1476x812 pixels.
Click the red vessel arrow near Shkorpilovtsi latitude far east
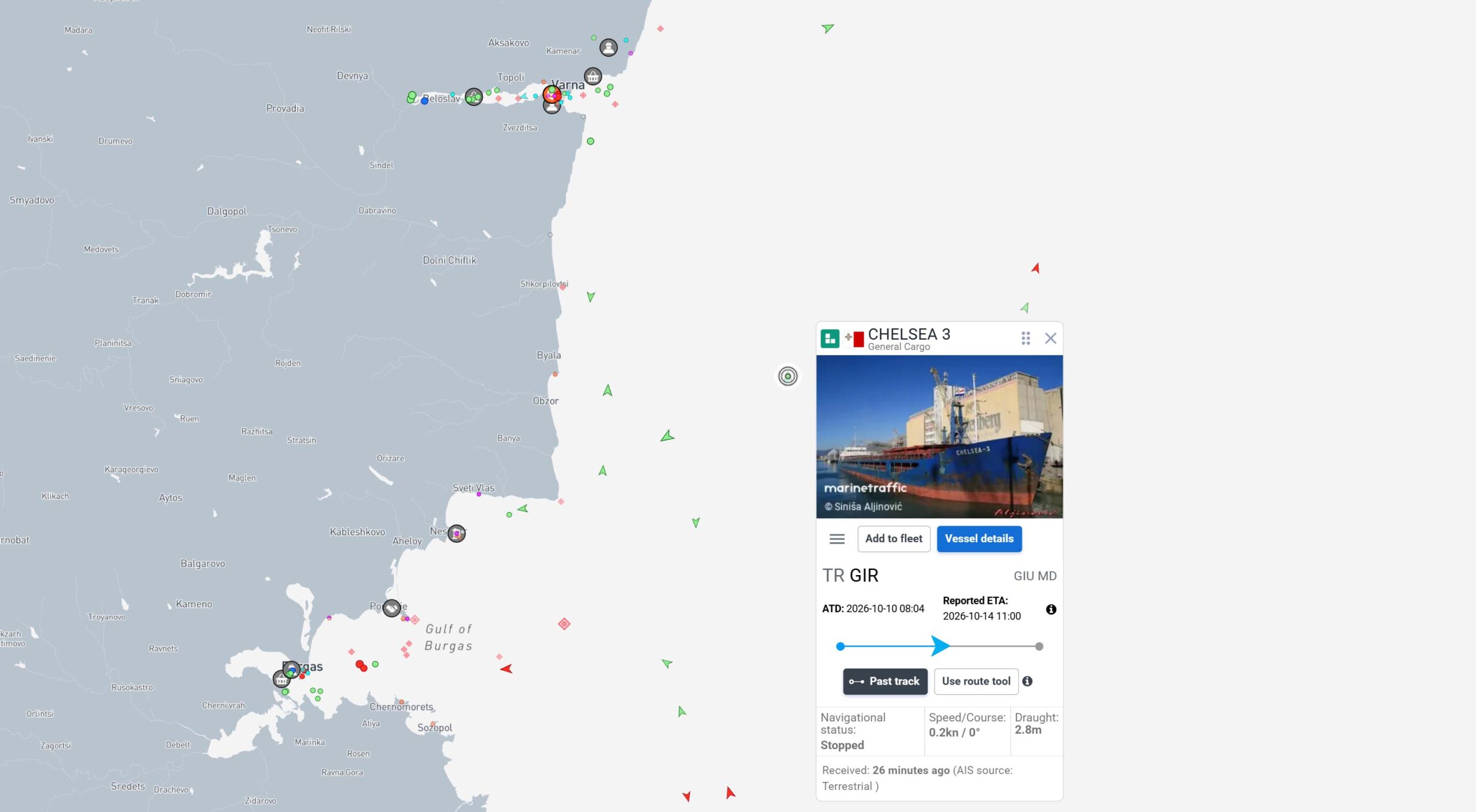tap(1036, 268)
